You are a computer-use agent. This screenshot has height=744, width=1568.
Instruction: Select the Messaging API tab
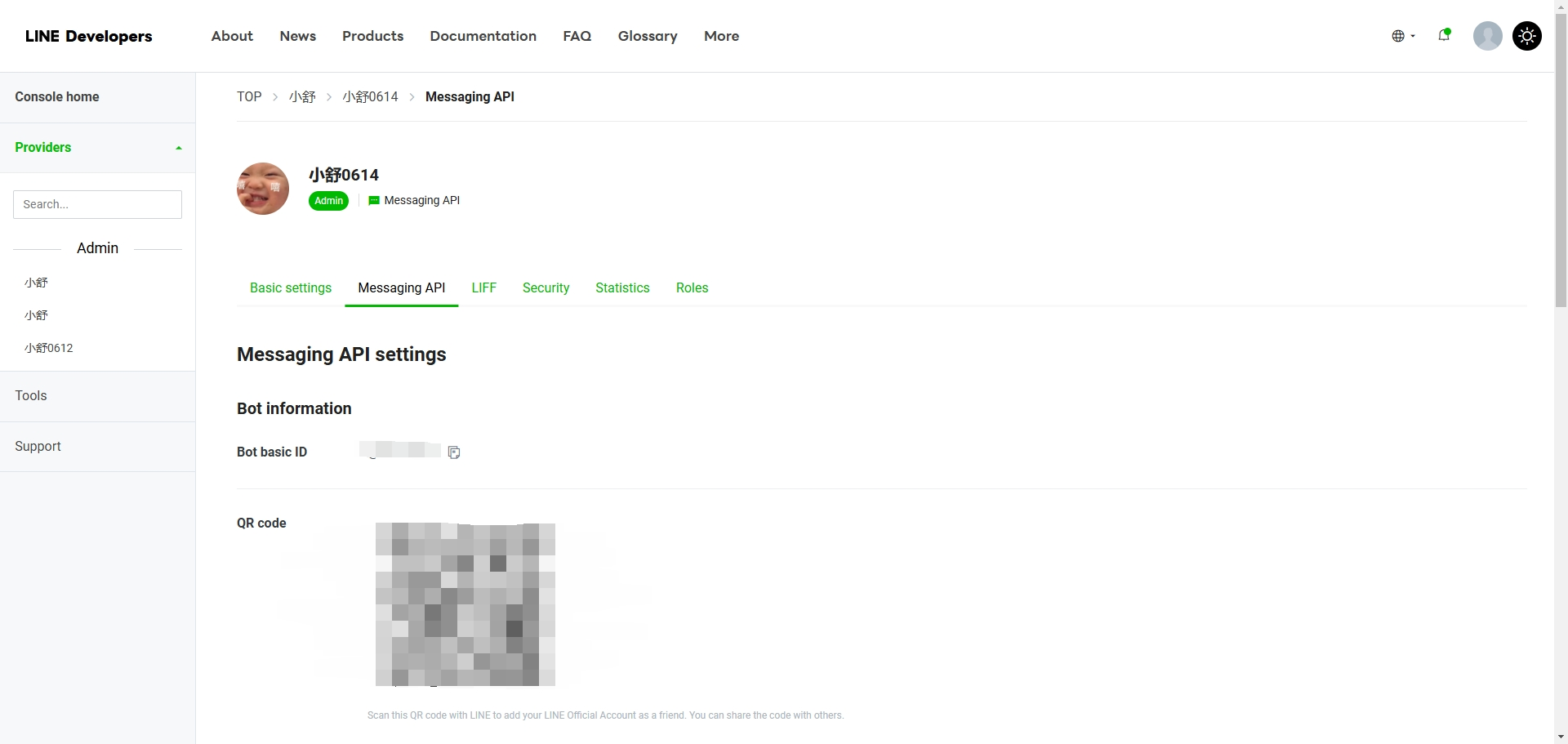pyautogui.click(x=402, y=287)
